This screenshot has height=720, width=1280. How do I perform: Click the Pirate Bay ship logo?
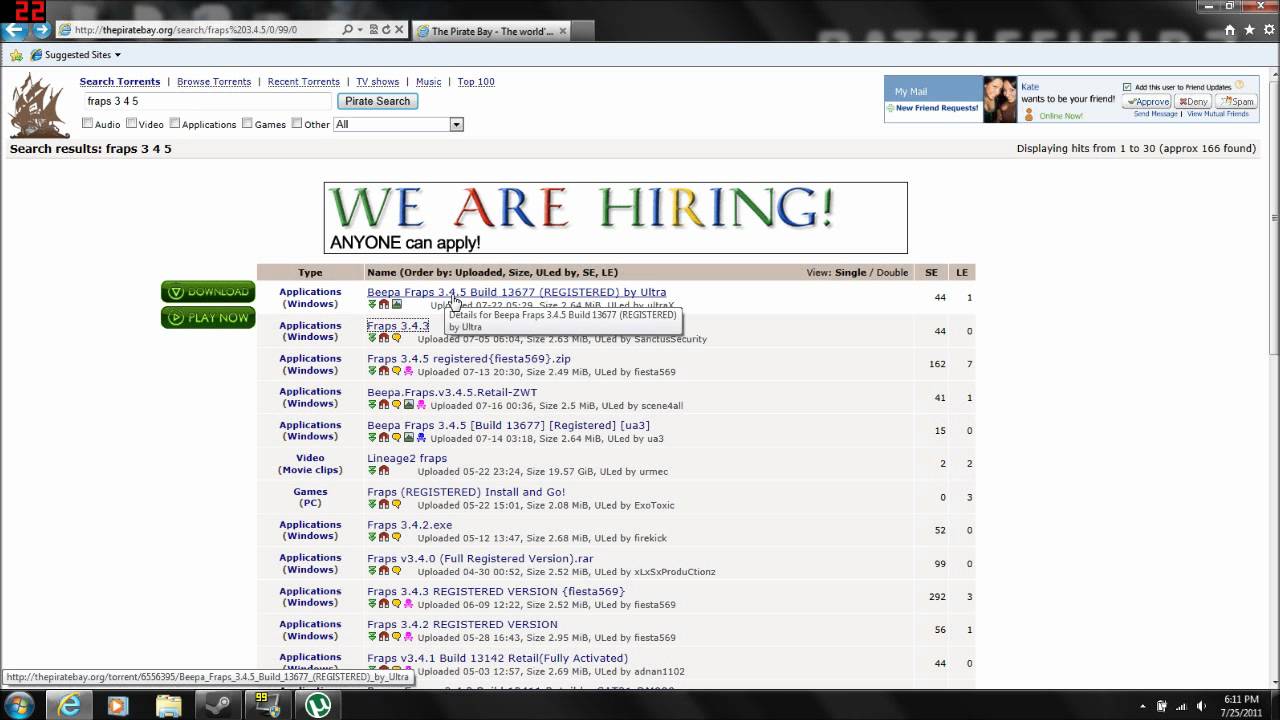39,105
